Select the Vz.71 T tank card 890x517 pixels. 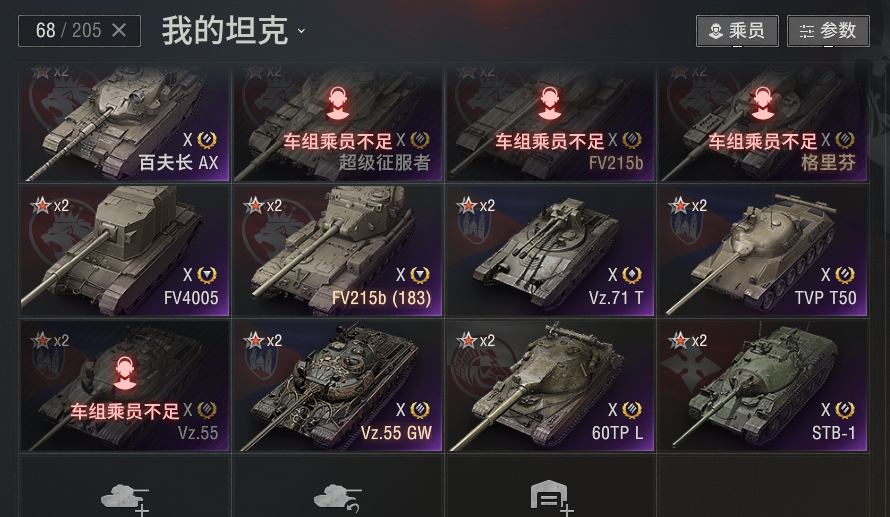(550, 250)
